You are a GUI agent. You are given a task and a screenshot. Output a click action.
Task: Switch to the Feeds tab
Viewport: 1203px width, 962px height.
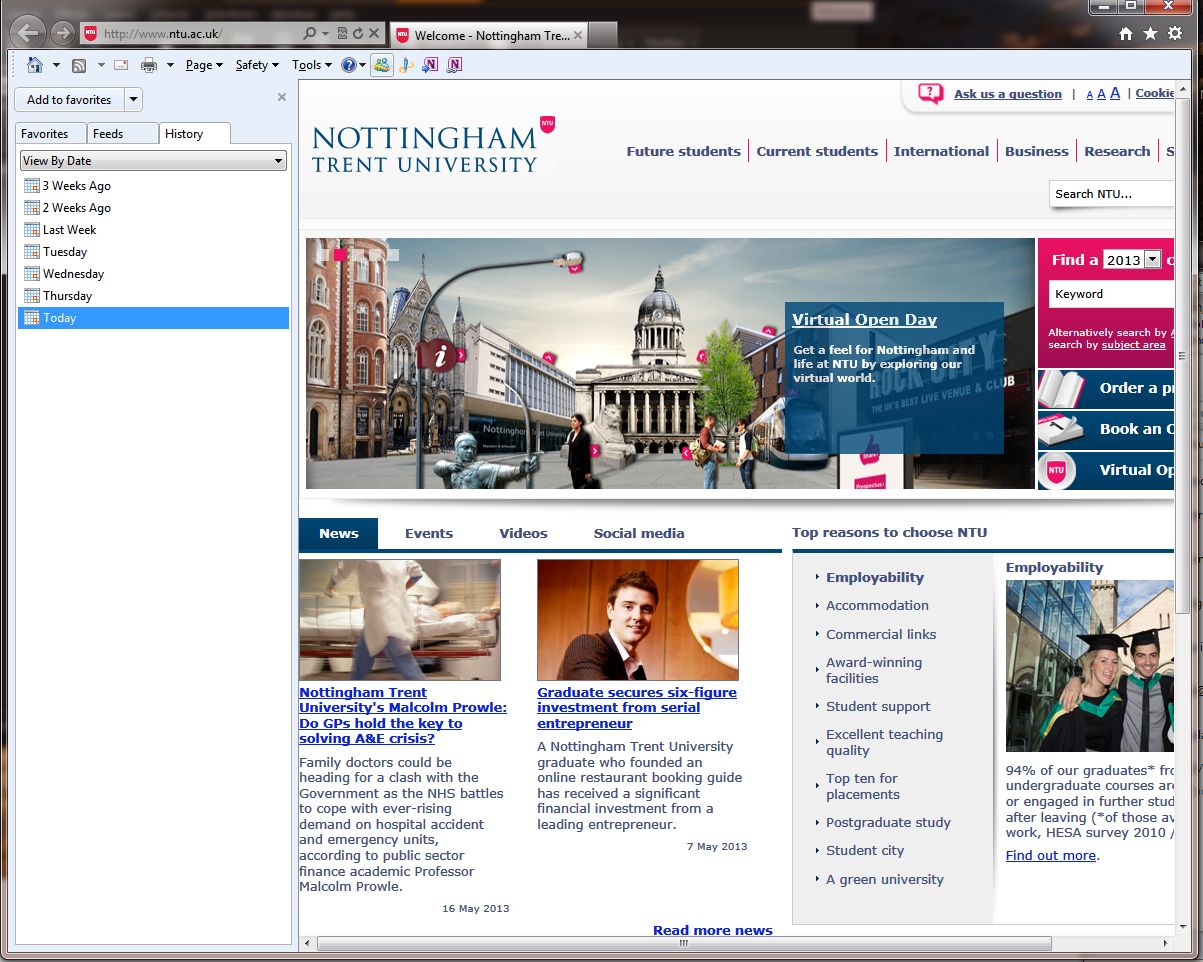(x=108, y=134)
